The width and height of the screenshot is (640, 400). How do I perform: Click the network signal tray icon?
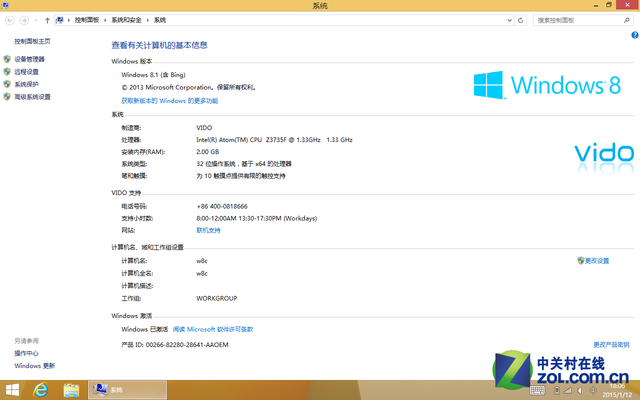point(567,391)
